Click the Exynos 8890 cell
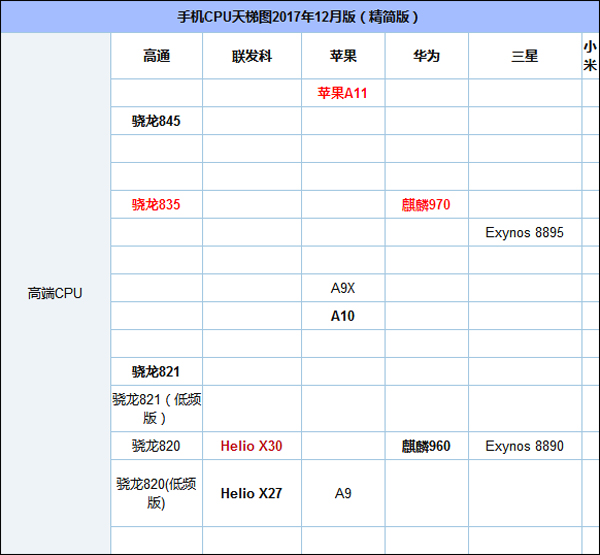 (x=525, y=446)
